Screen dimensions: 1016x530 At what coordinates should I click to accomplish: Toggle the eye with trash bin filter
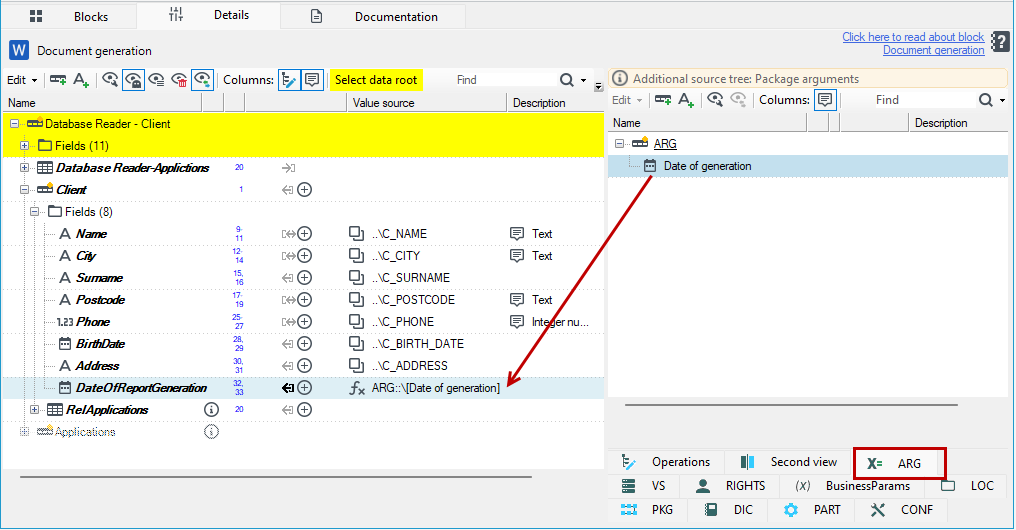[x=179, y=80]
